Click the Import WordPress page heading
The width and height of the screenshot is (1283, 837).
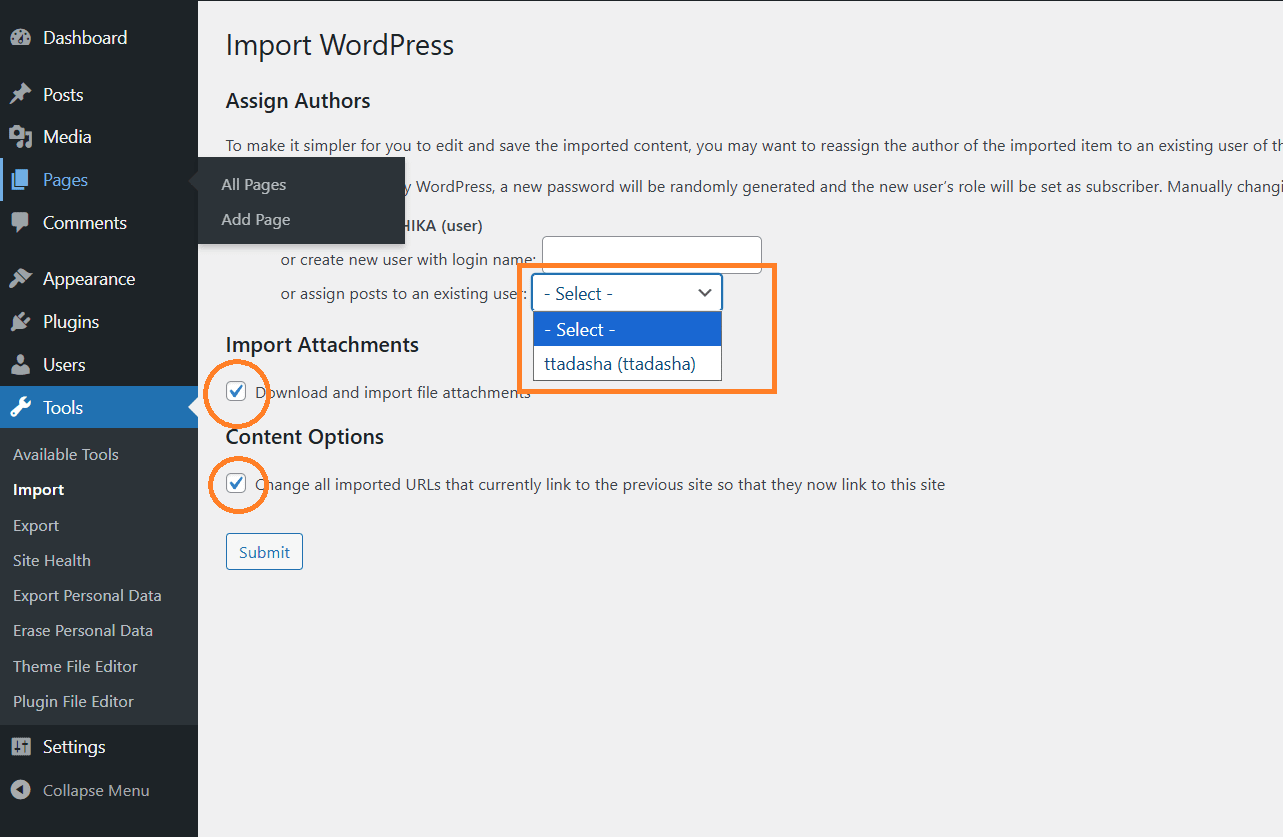[x=340, y=45]
